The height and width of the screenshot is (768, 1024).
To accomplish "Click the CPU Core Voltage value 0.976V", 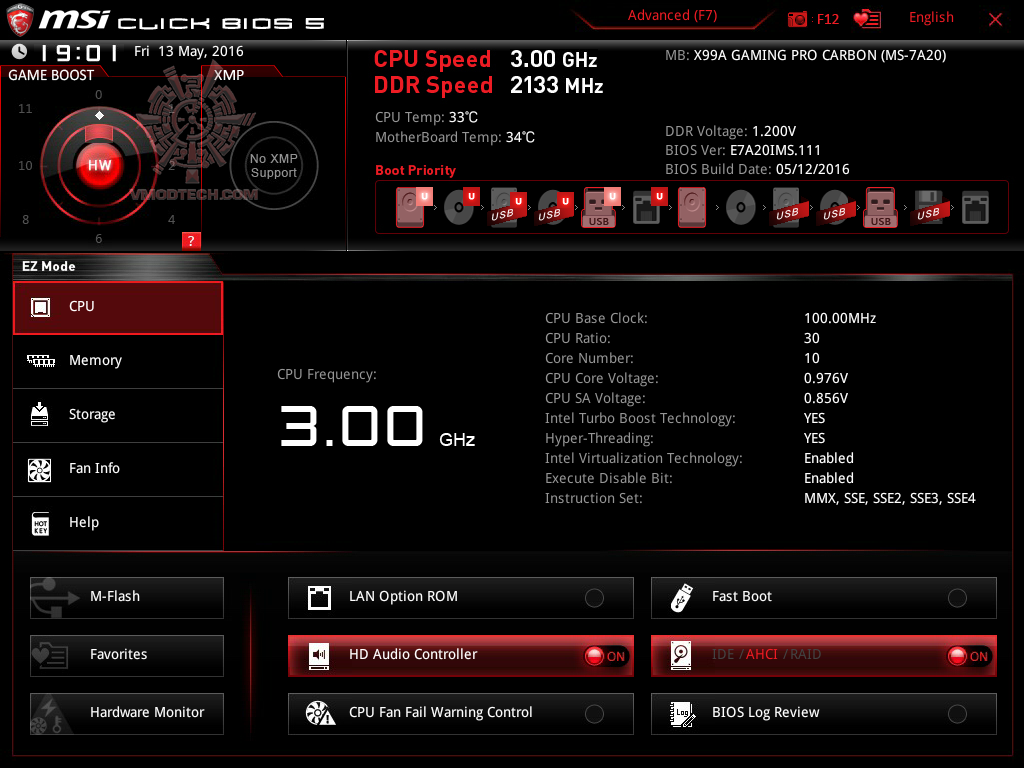I will pos(825,379).
